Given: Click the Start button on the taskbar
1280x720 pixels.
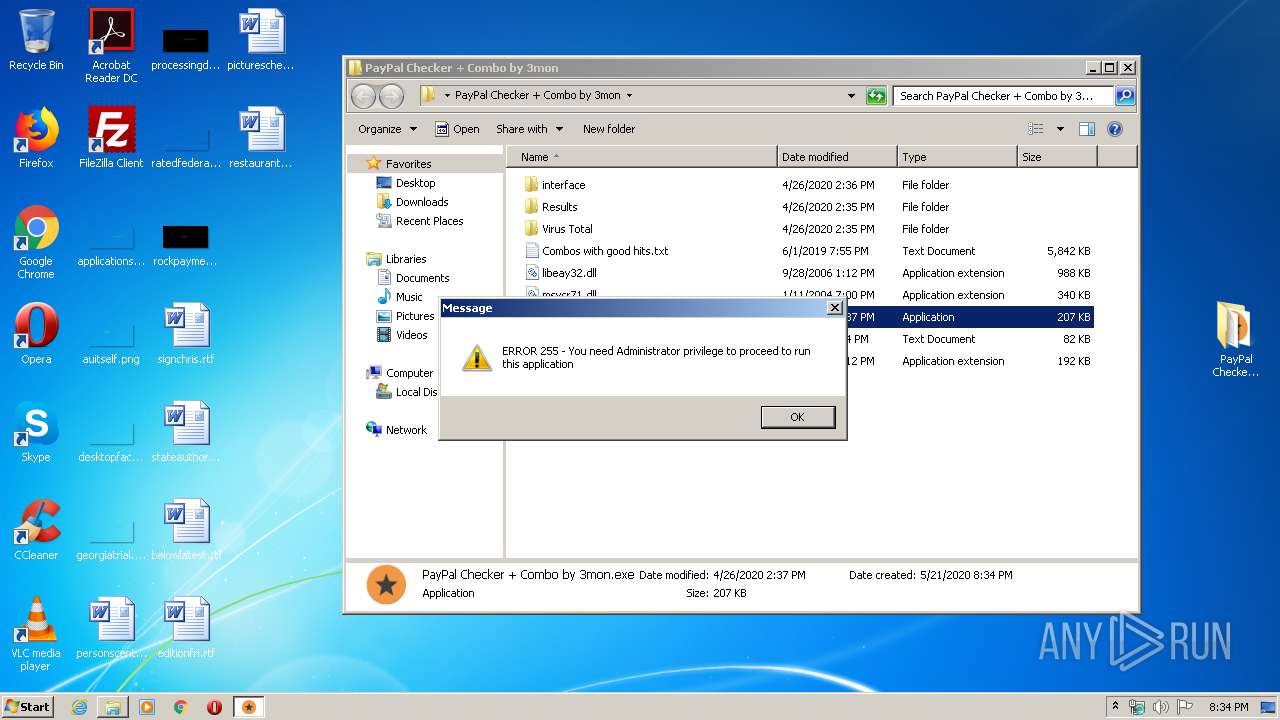Looking at the screenshot, I should coord(28,707).
